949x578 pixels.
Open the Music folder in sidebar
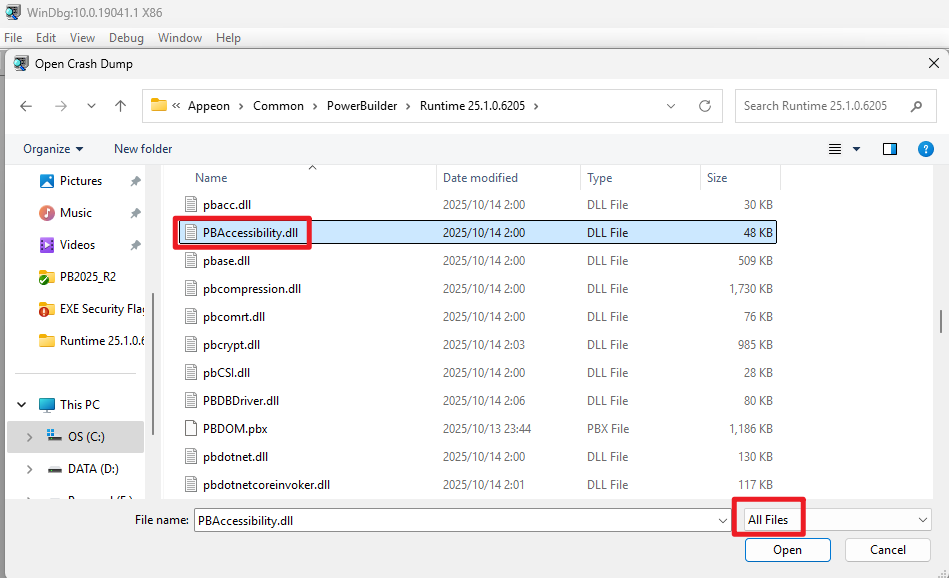point(75,213)
